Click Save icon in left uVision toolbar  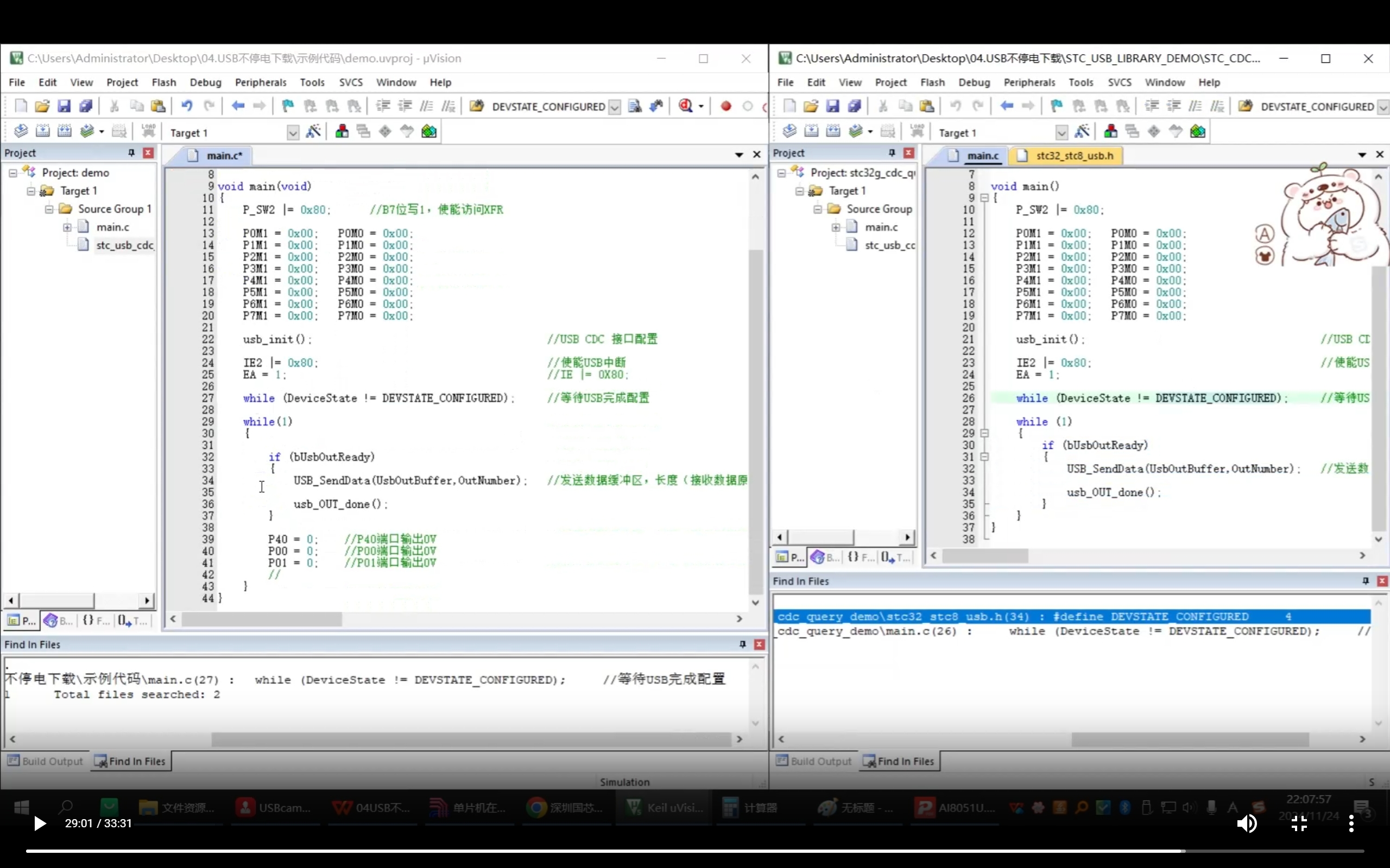click(x=64, y=106)
